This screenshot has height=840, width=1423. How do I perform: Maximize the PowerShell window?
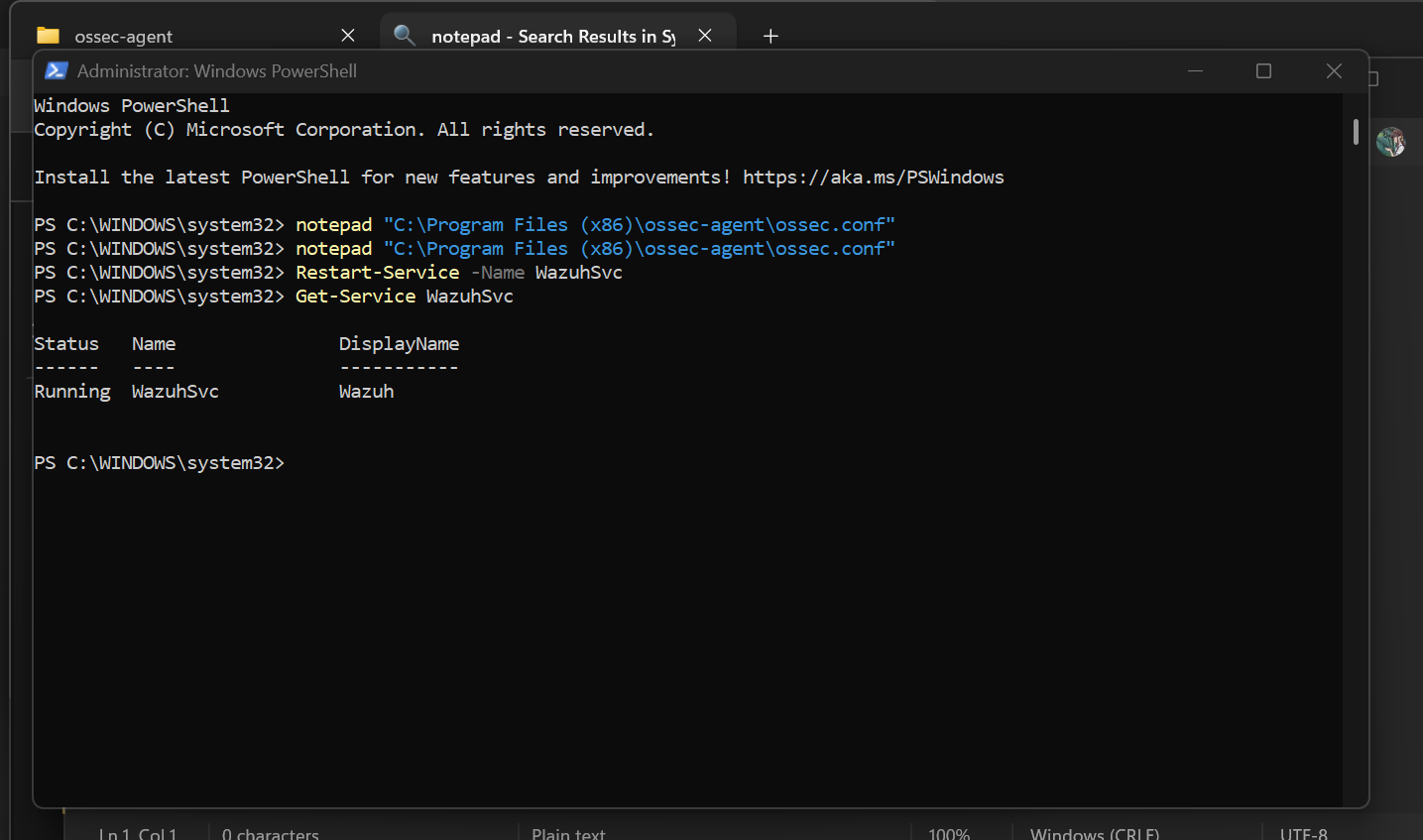[x=1263, y=70]
